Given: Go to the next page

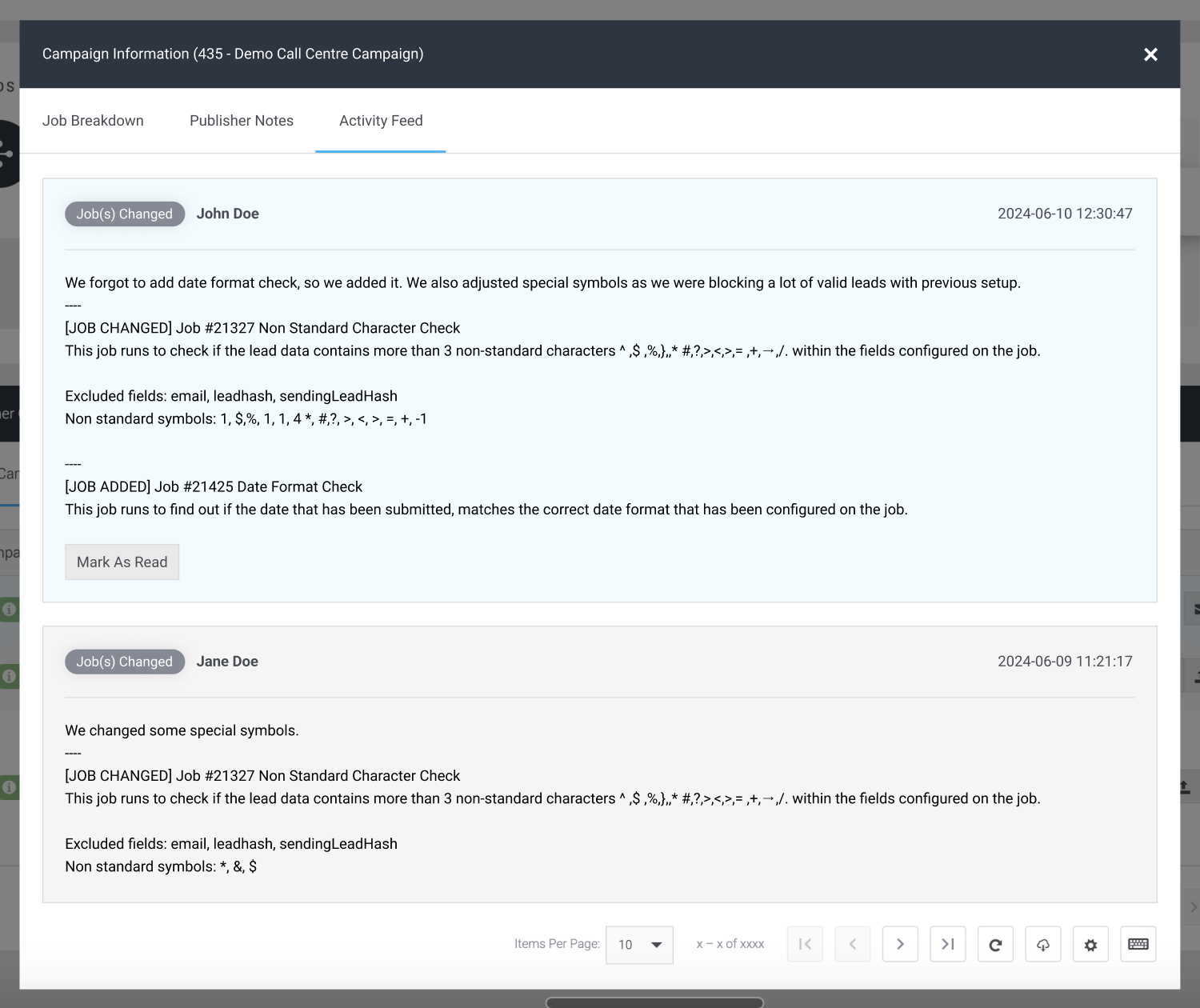Looking at the screenshot, I should [x=900, y=945].
